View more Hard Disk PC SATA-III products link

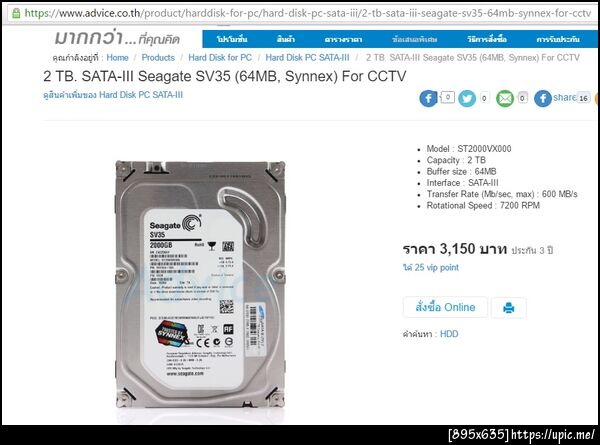[113, 95]
